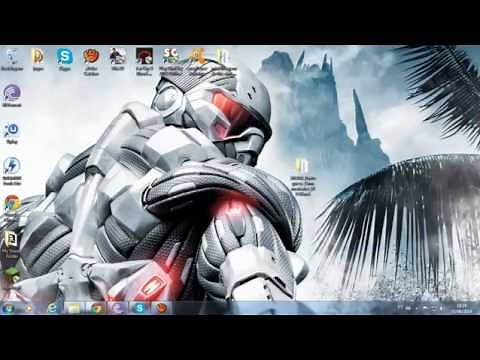Switch to Chrome from the taskbar
Screen dimensions: 480x360
coord(97,308)
